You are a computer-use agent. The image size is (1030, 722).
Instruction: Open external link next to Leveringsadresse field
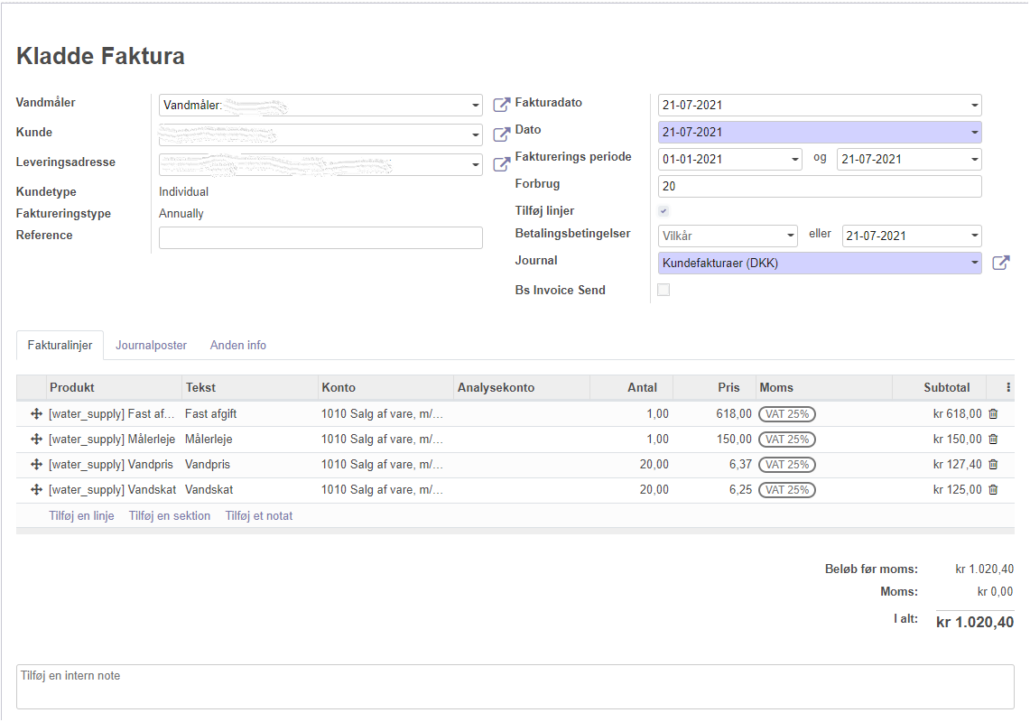502,164
